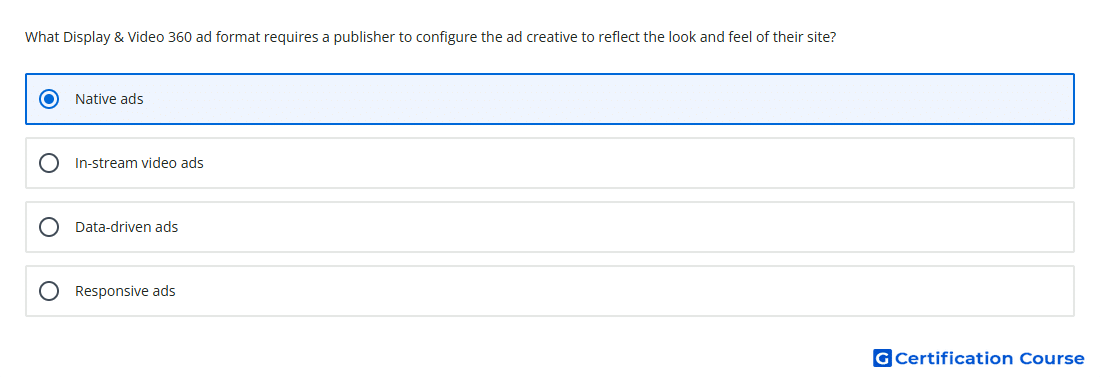Image resolution: width=1100 pixels, height=377 pixels.
Task: Click empty space inside highlighted Native ads box
Action: 603,99
